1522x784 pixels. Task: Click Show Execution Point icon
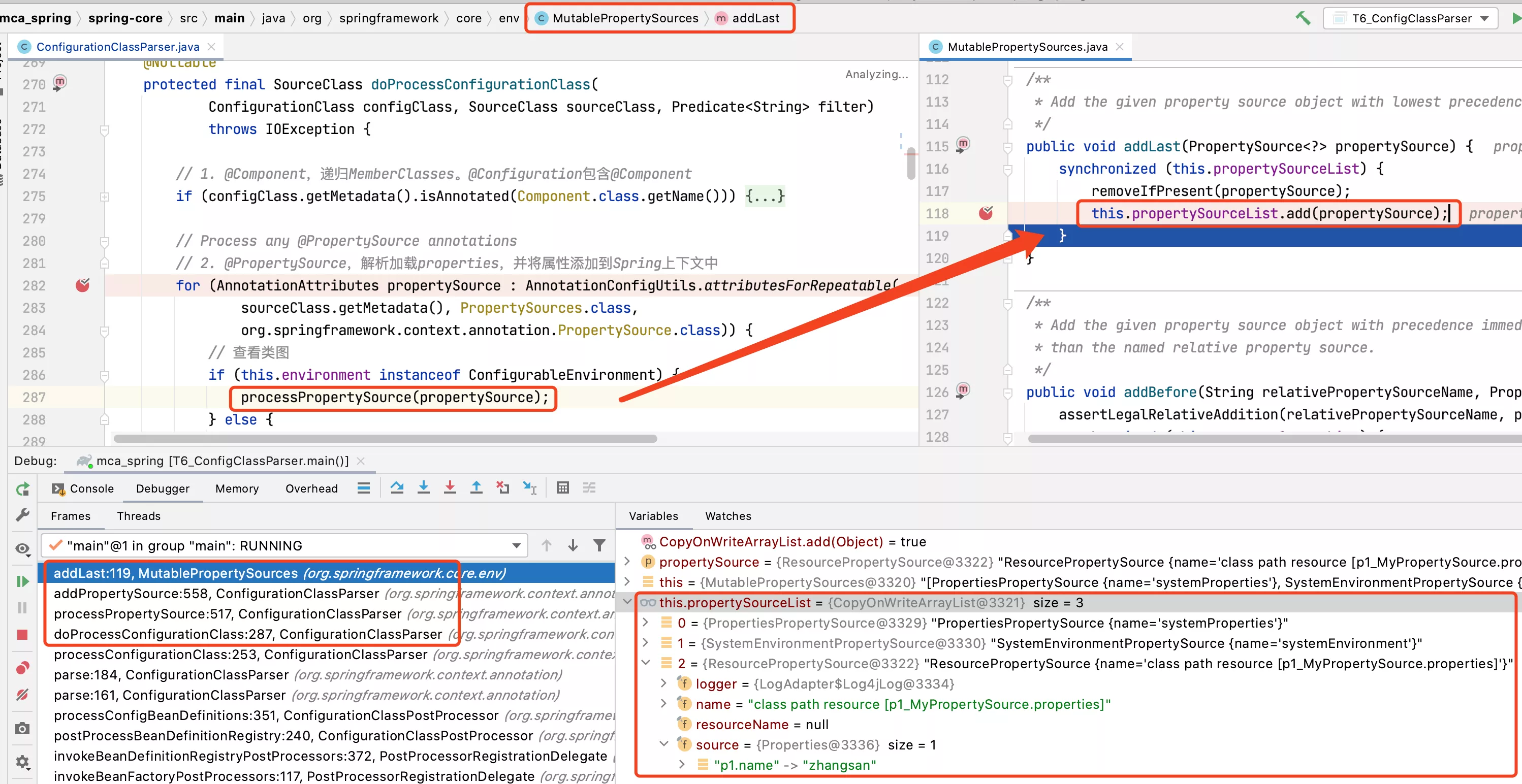[363, 487]
